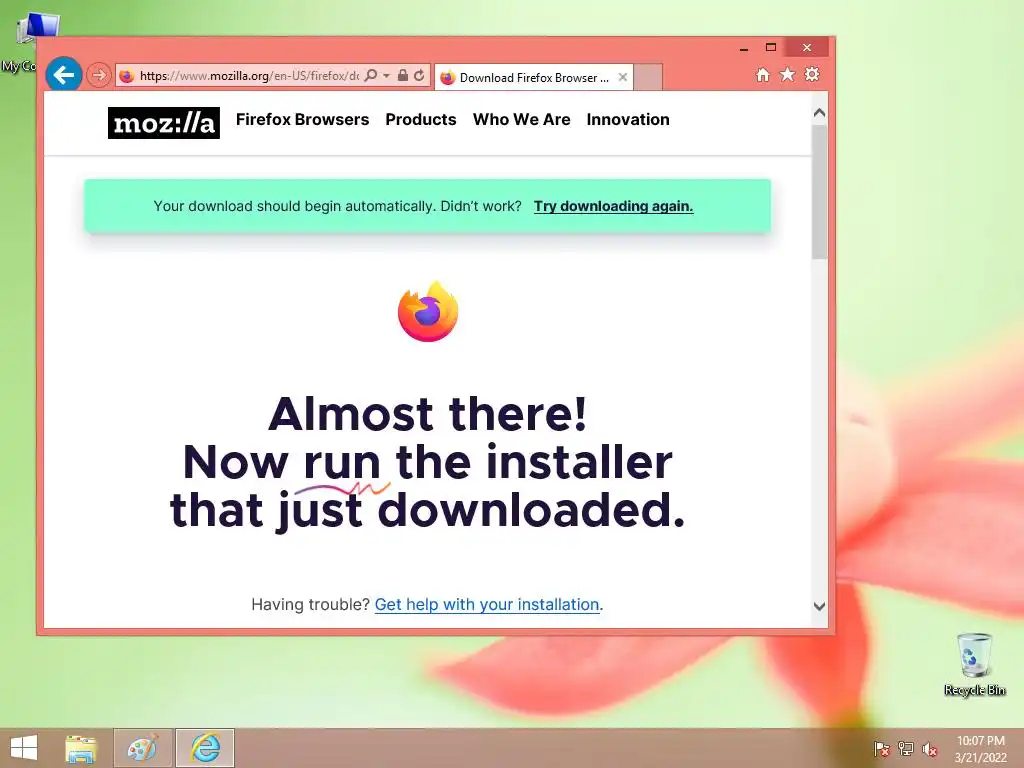Open the taskbar clock showing 10:07 PM

(x=981, y=748)
